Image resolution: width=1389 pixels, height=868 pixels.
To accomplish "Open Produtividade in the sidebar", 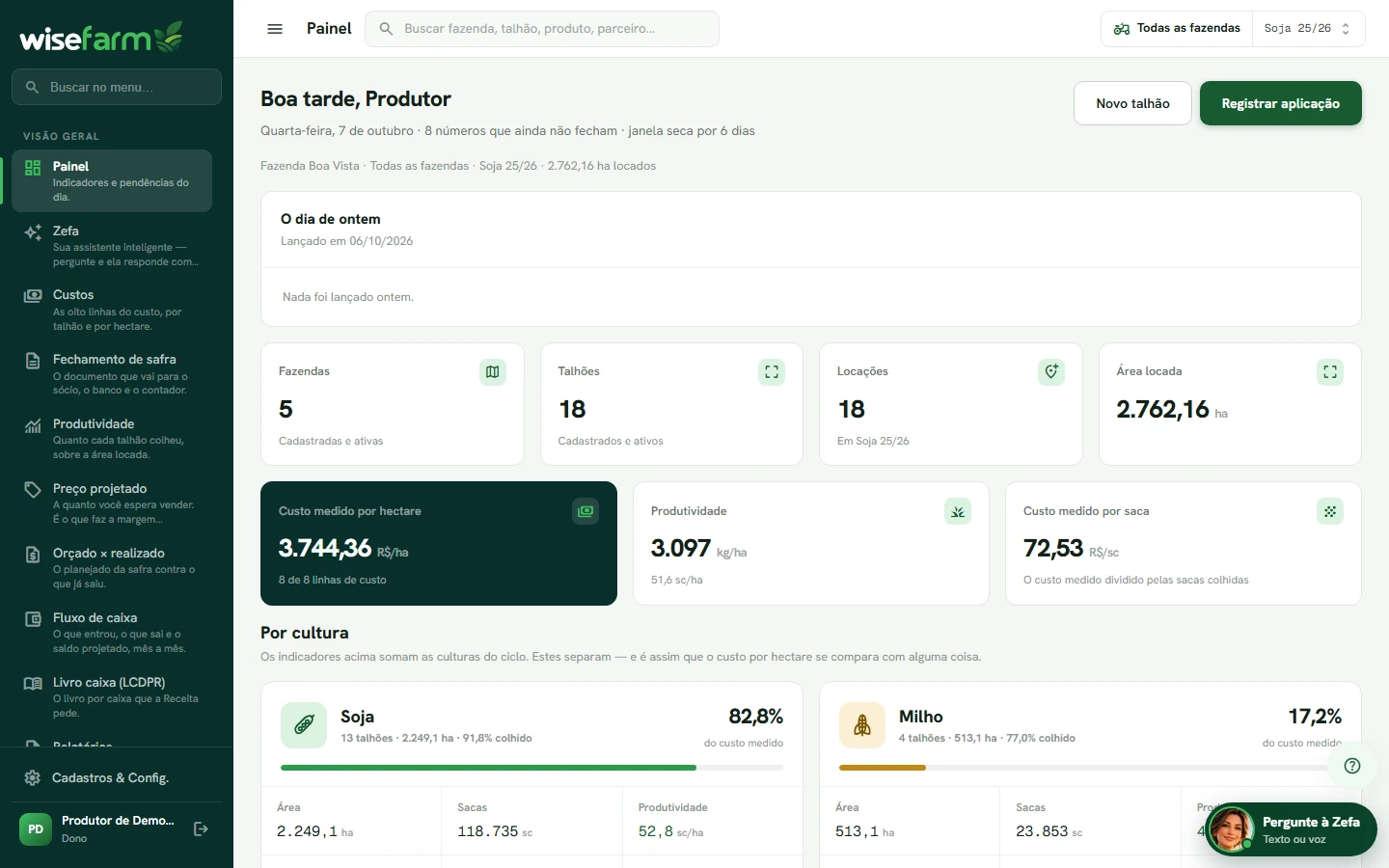I will coord(112,439).
